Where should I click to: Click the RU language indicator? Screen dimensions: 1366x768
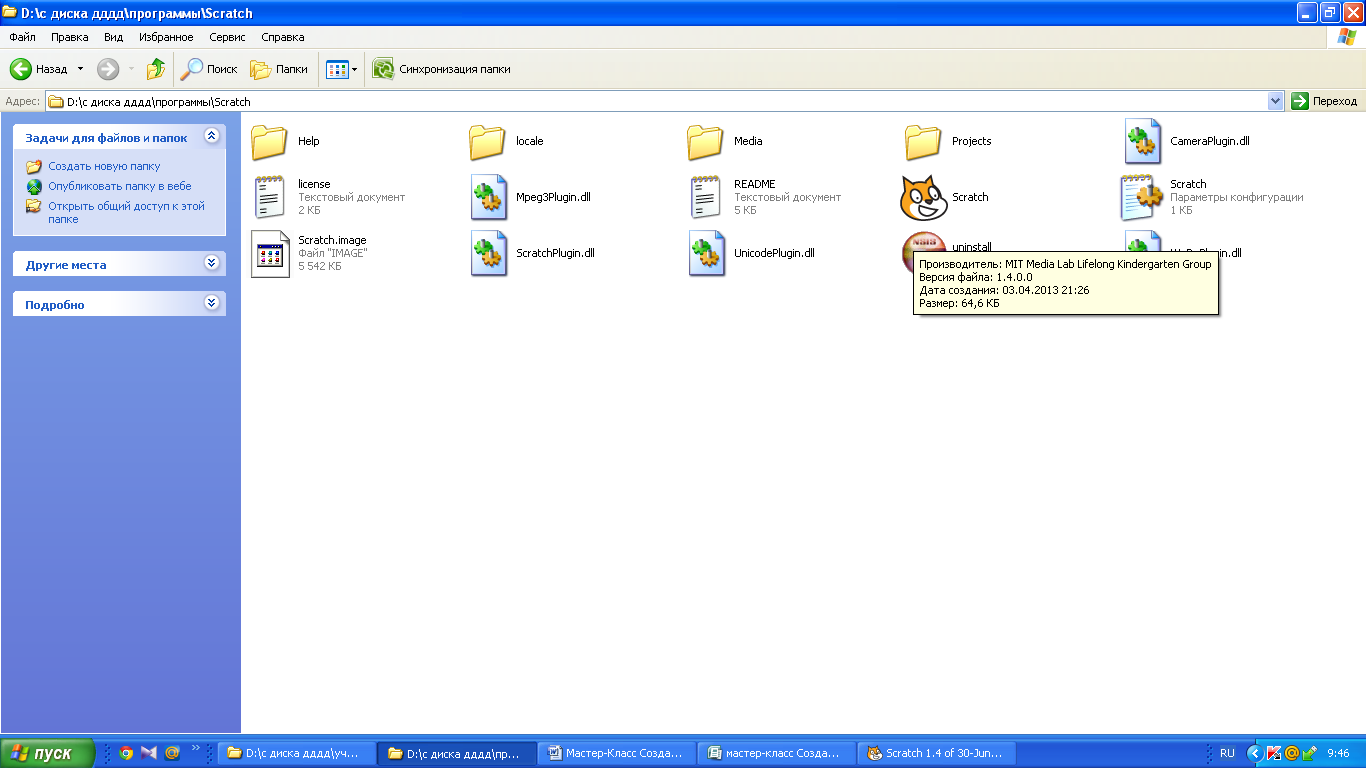(x=1227, y=753)
